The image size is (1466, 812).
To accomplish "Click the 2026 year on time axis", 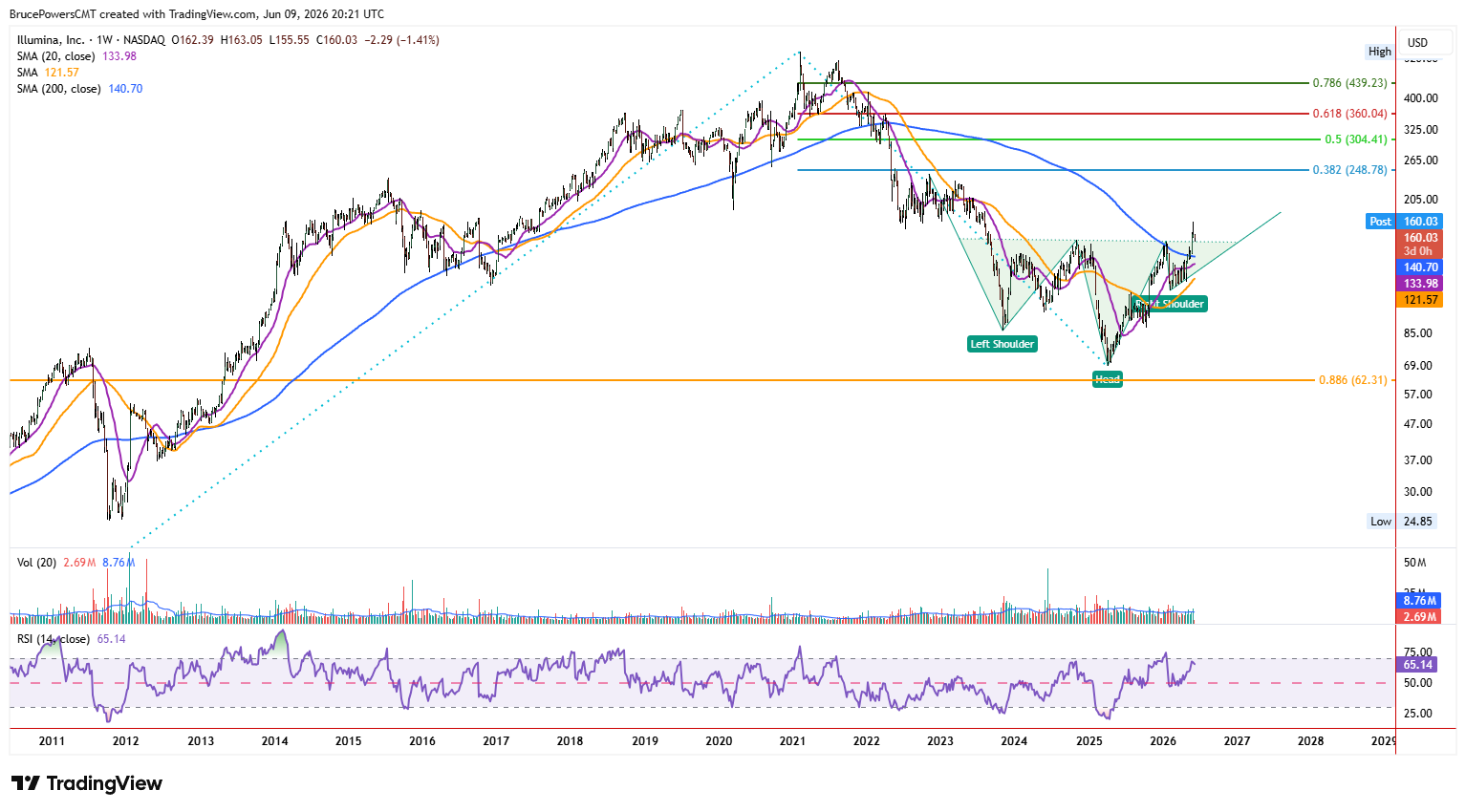I will [x=1163, y=741].
